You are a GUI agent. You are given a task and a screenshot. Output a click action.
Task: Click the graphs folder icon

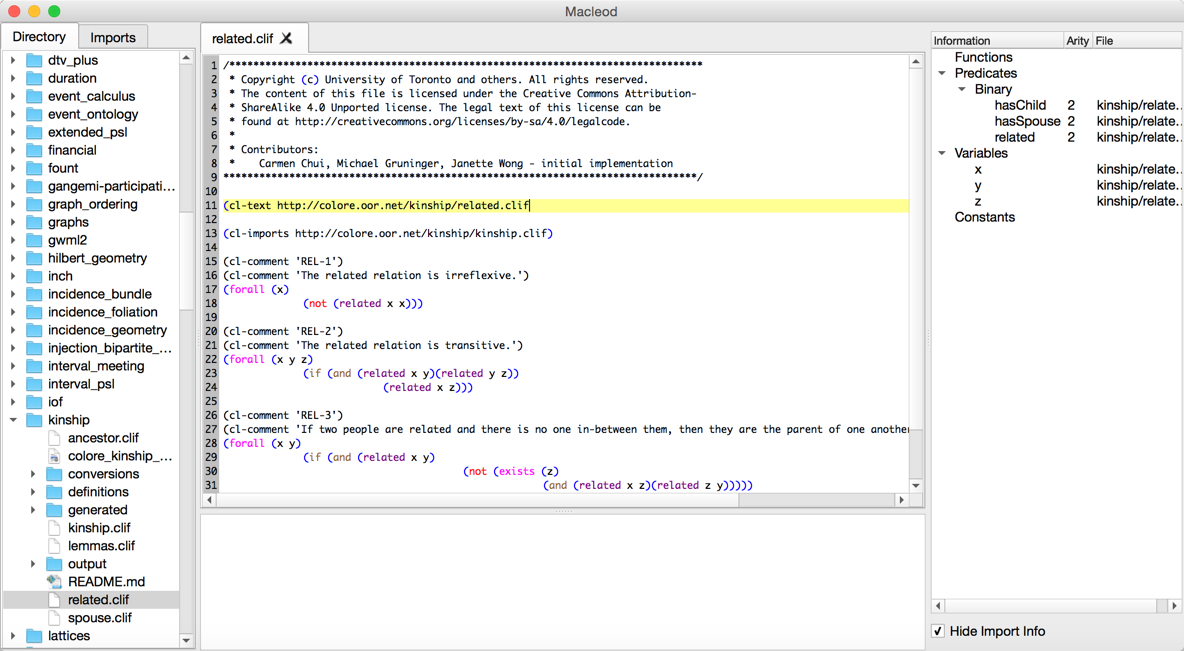[x=34, y=222]
